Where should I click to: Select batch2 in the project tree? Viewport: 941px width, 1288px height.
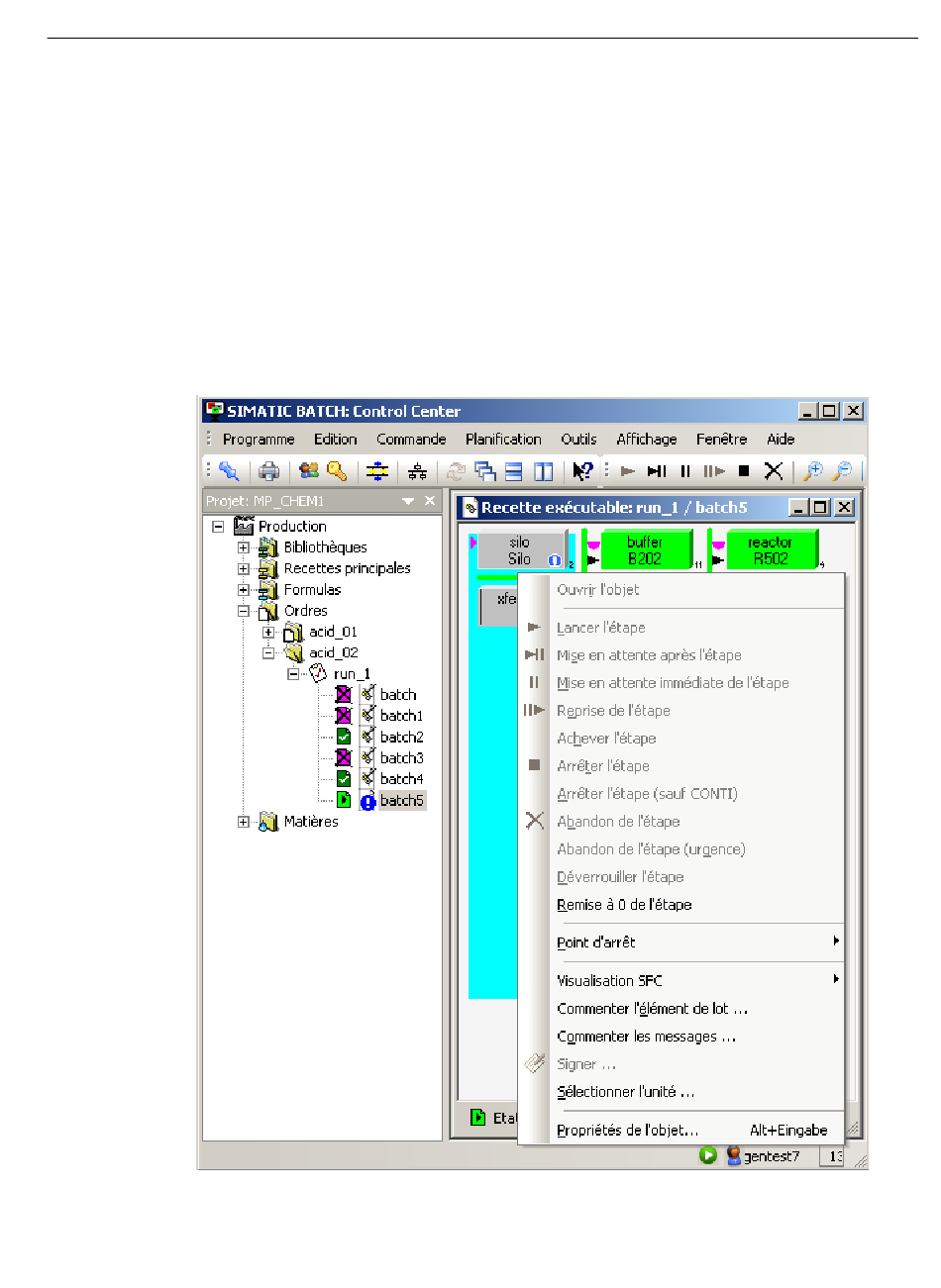[401, 737]
